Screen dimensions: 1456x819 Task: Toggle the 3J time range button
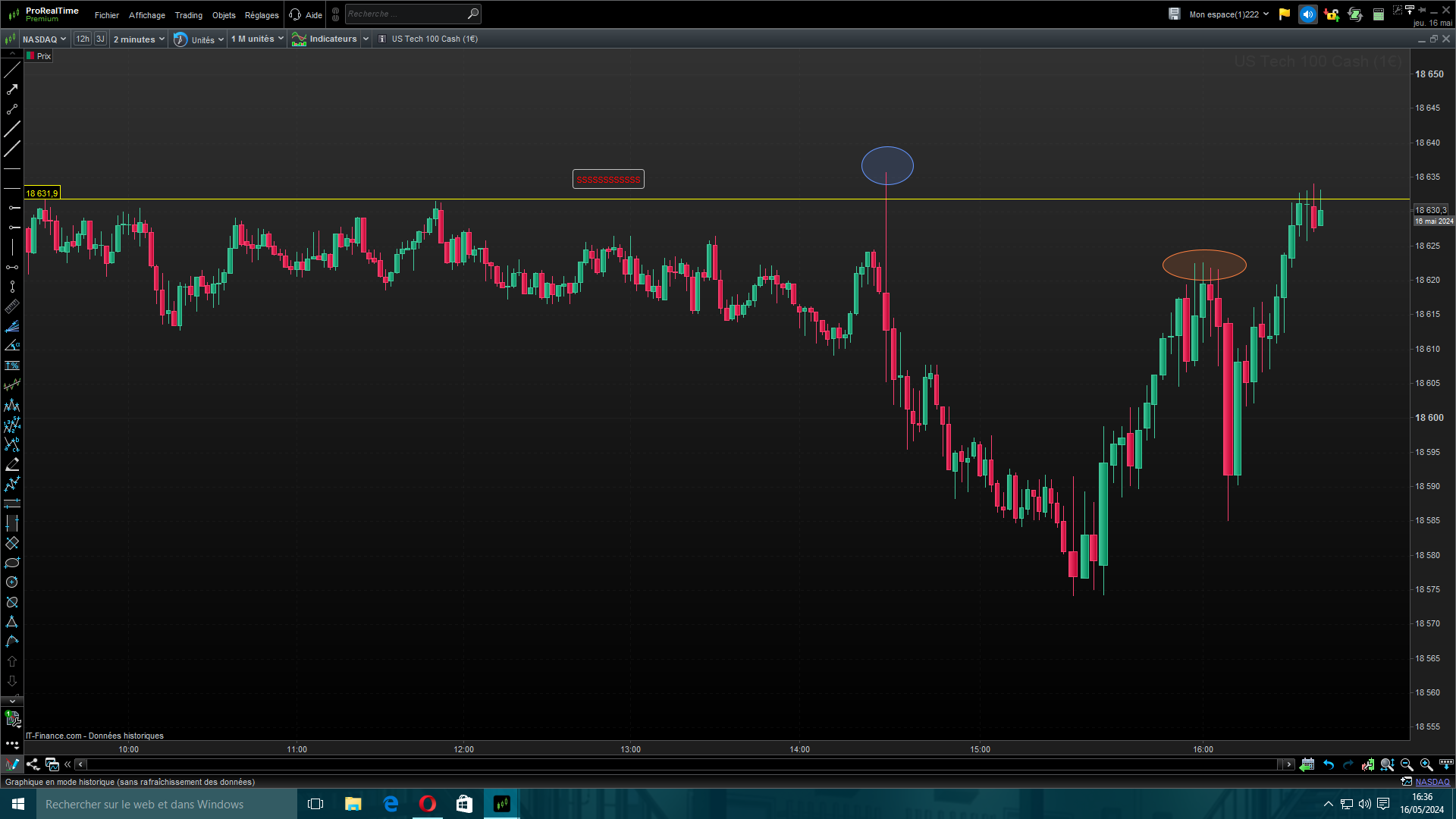(x=100, y=39)
